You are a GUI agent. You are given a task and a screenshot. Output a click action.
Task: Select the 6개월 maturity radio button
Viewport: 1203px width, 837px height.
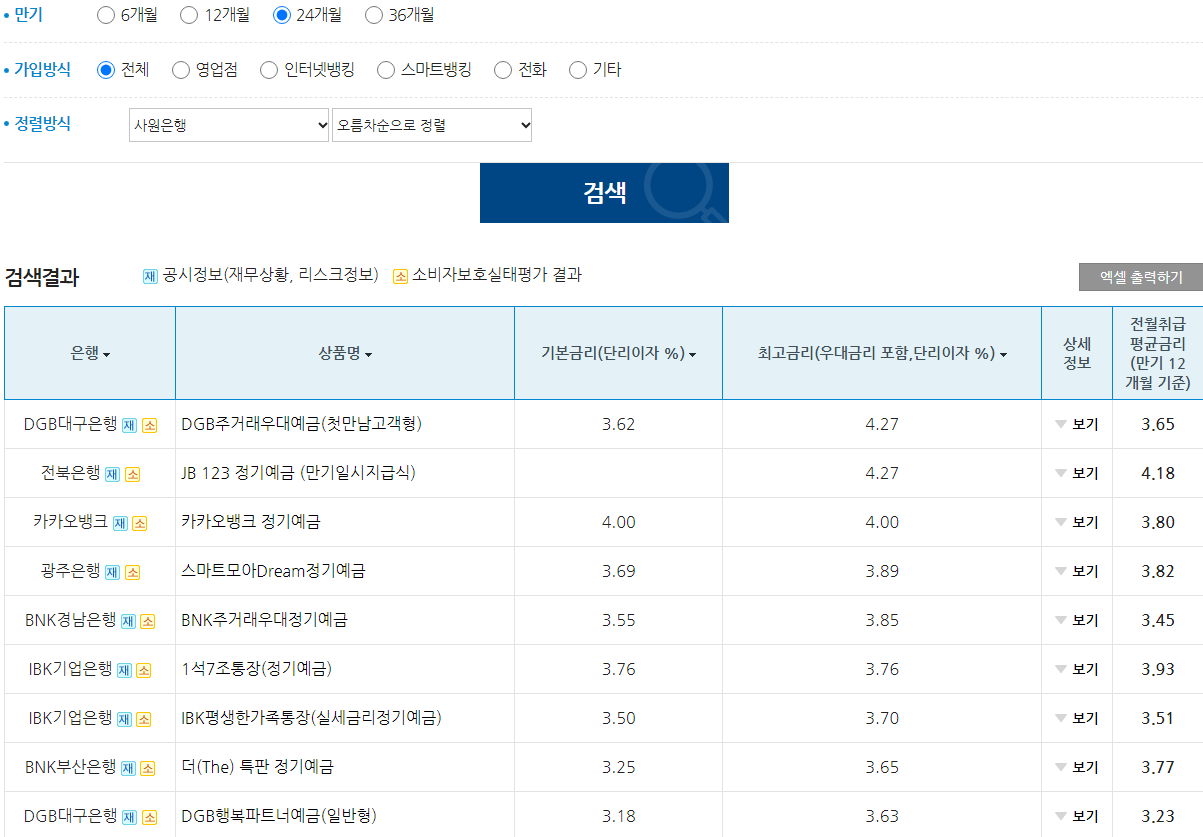pyautogui.click(x=106, y=15)
